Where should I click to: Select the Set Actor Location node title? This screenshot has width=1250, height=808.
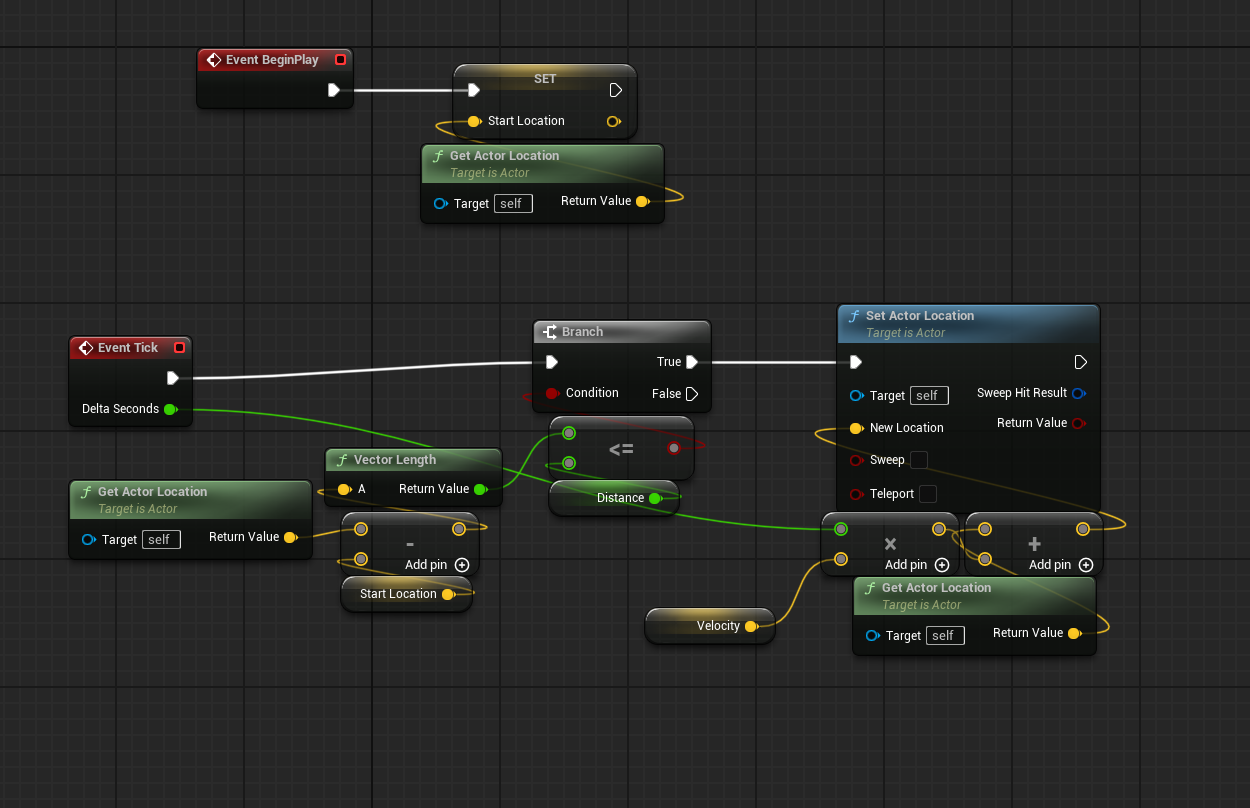tap(920, 316)
